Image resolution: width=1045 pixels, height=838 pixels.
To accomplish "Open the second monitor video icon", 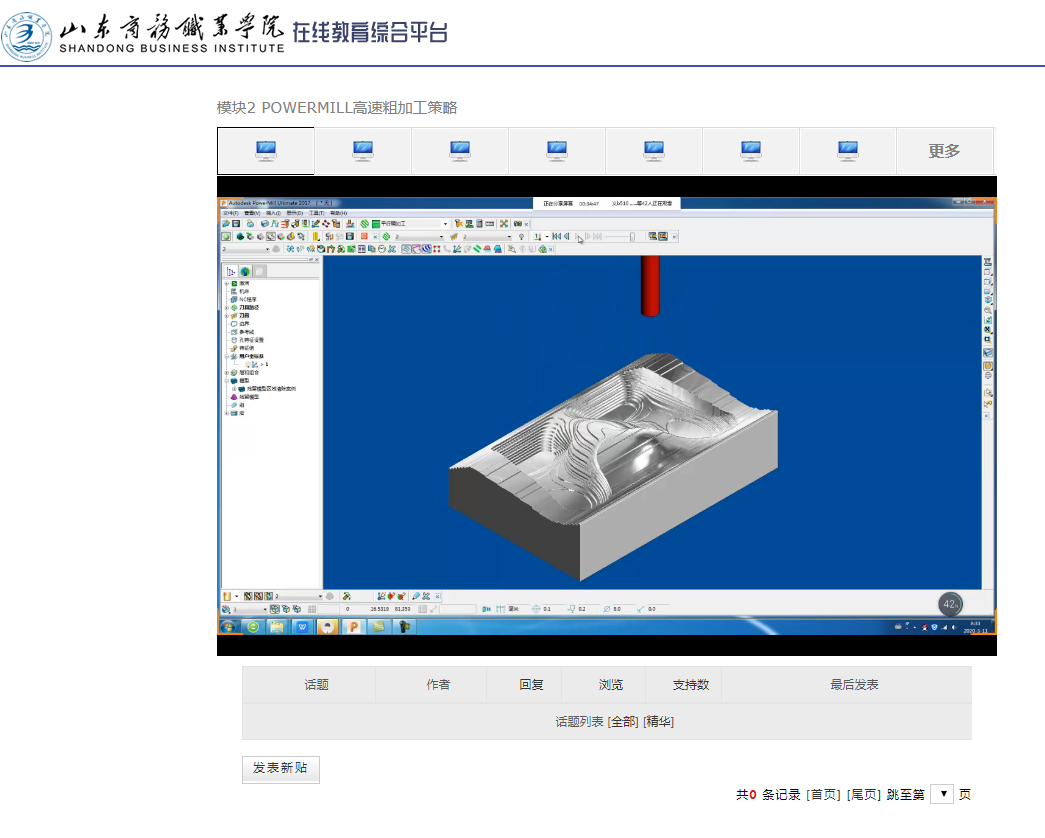I will (x=363, y=151).
